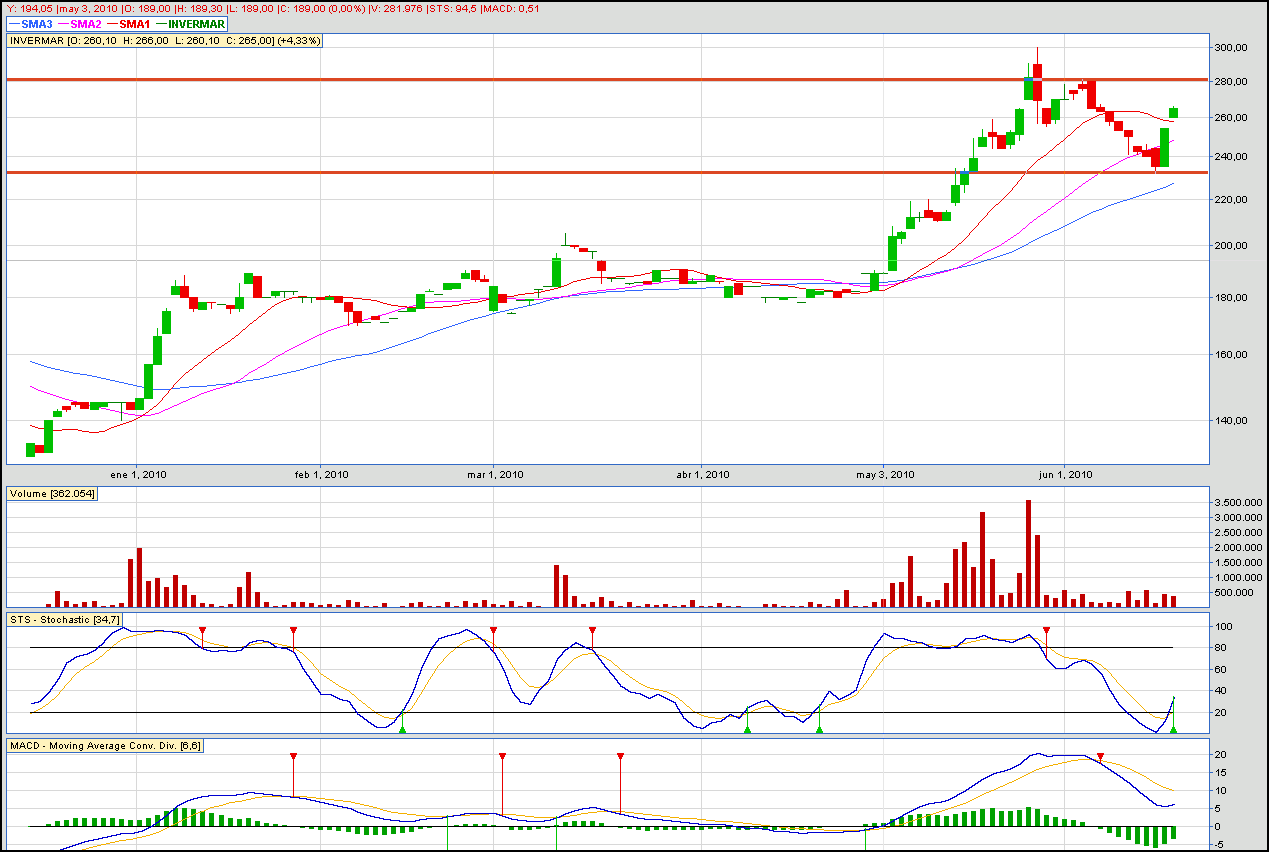Click the may 3, 2010 date axis label
The height and width of the screenshot is (852, 1269).
(x=884, y=474)
